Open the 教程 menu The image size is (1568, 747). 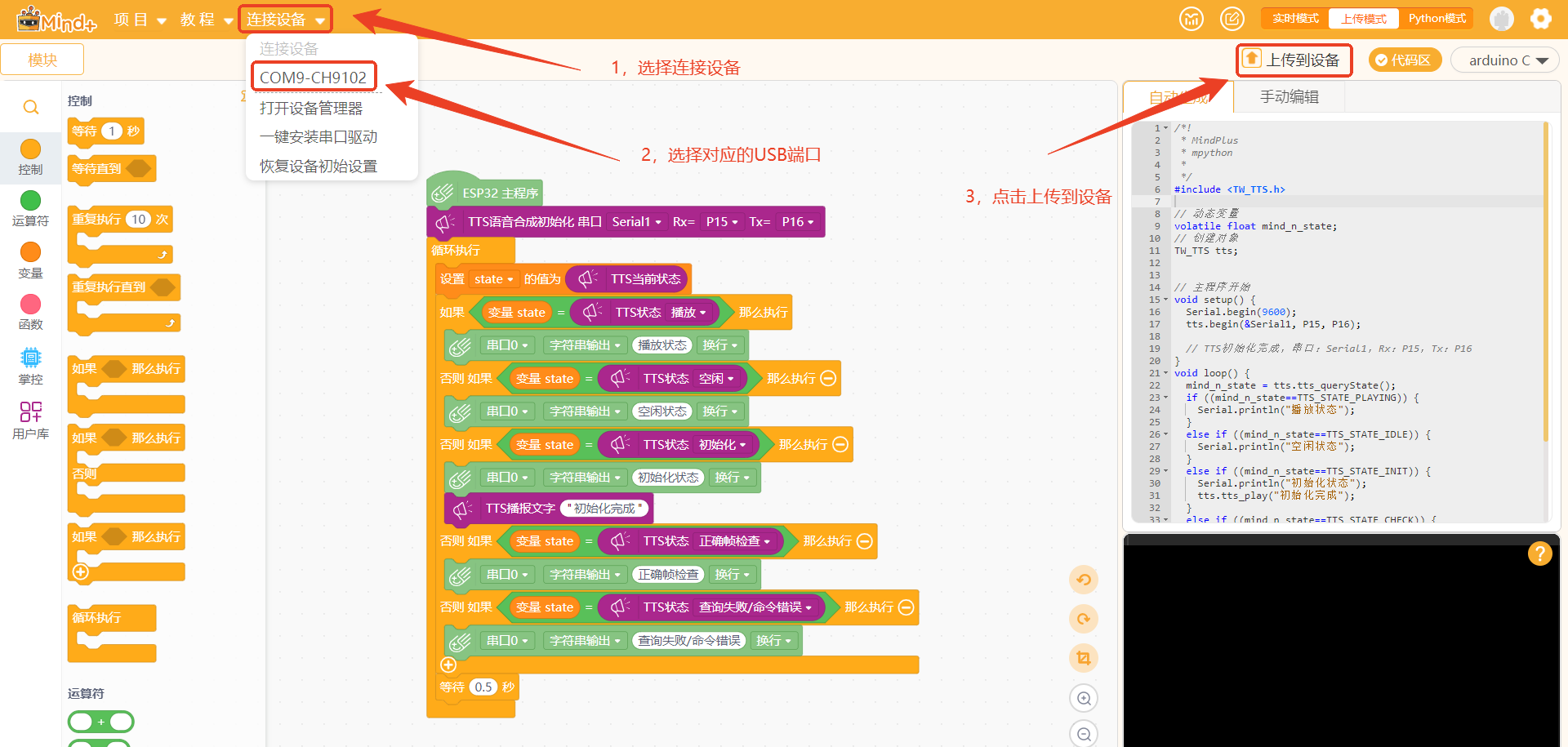(x=207, y=19)
